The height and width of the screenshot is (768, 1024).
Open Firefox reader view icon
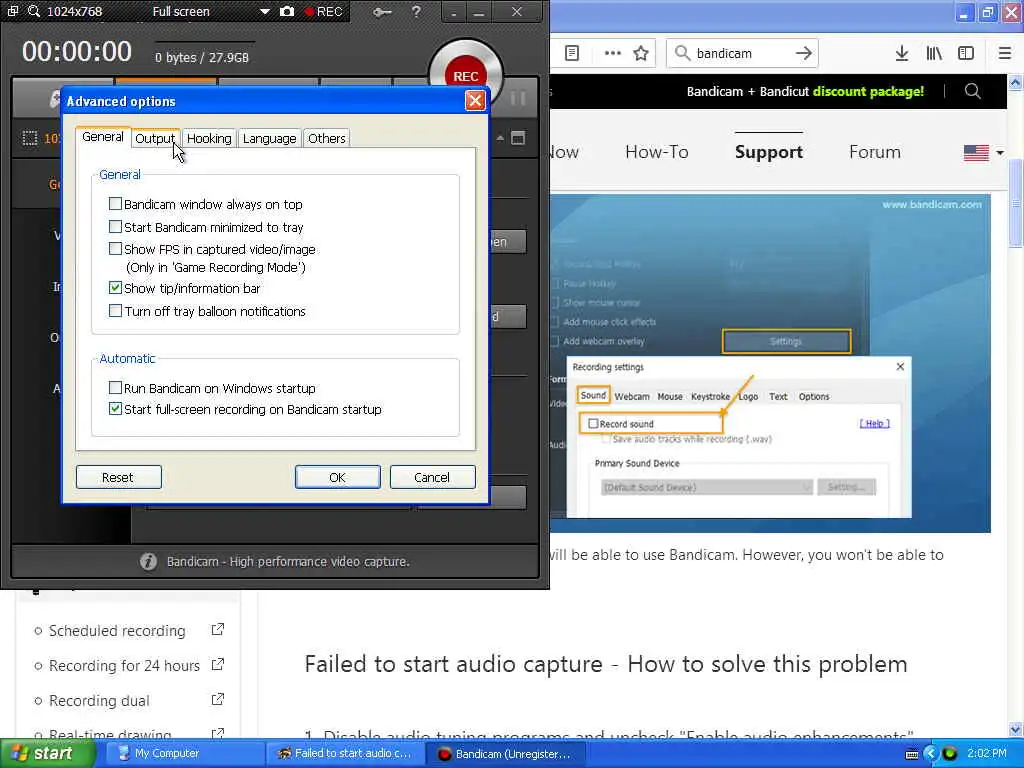click(572, 54)
